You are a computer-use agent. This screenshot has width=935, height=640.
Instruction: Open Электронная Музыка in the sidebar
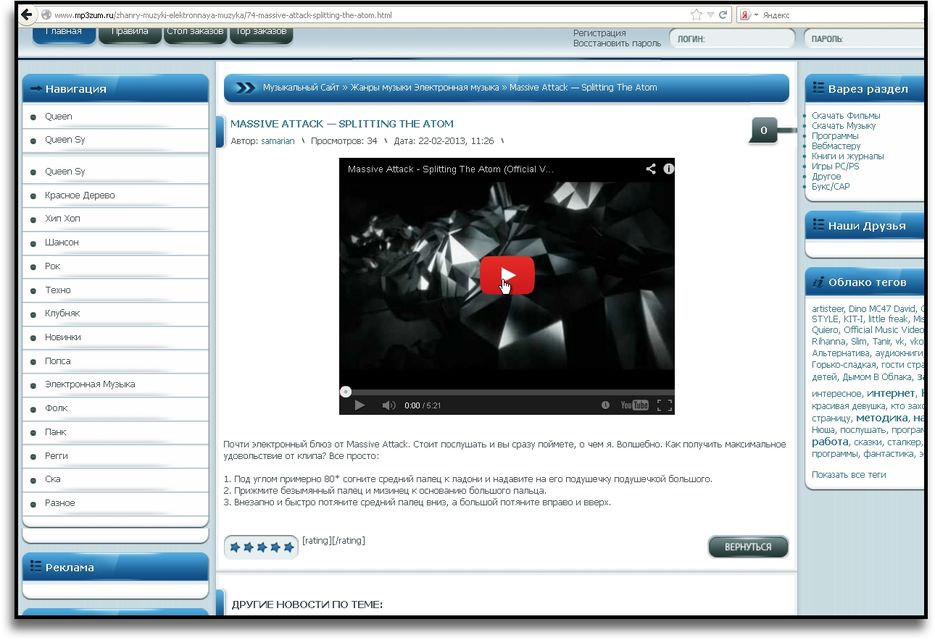[x=89, y=385]
